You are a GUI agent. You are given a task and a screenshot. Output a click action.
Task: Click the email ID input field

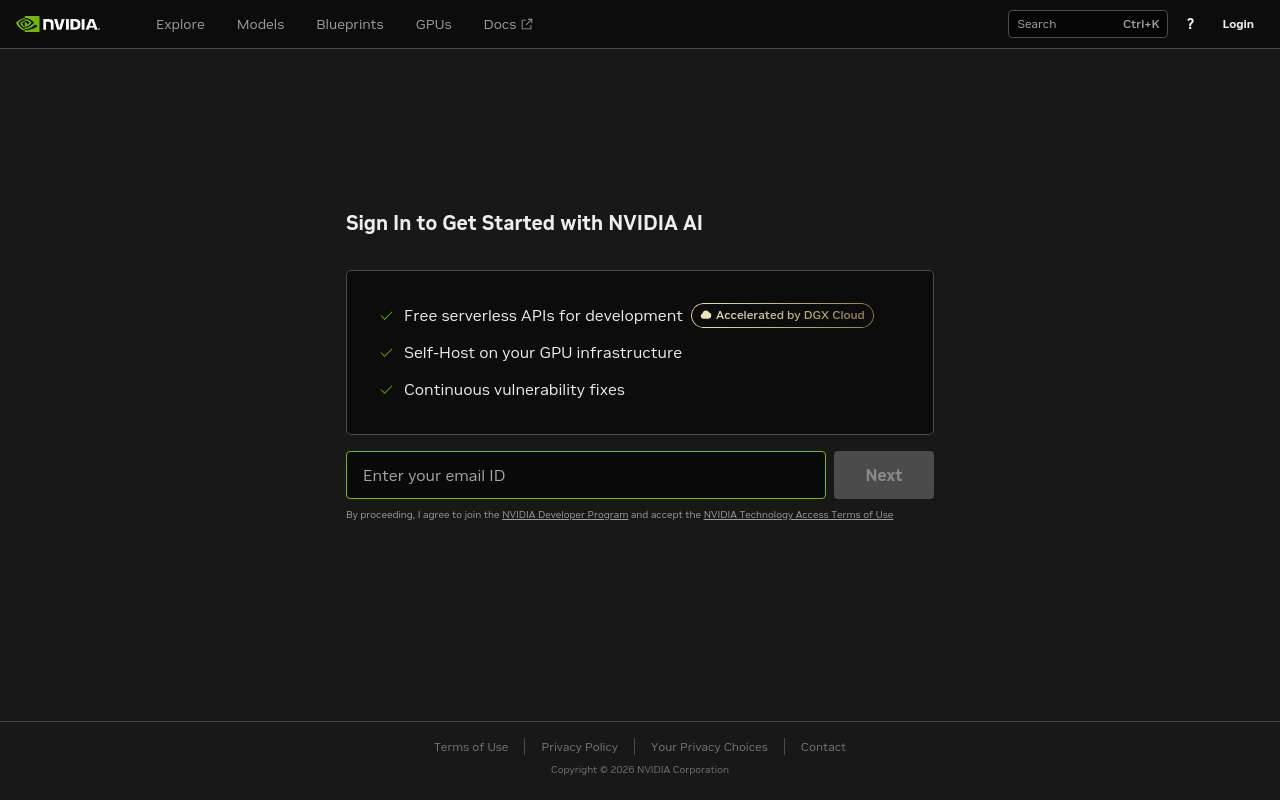click(x=586, y=475)
